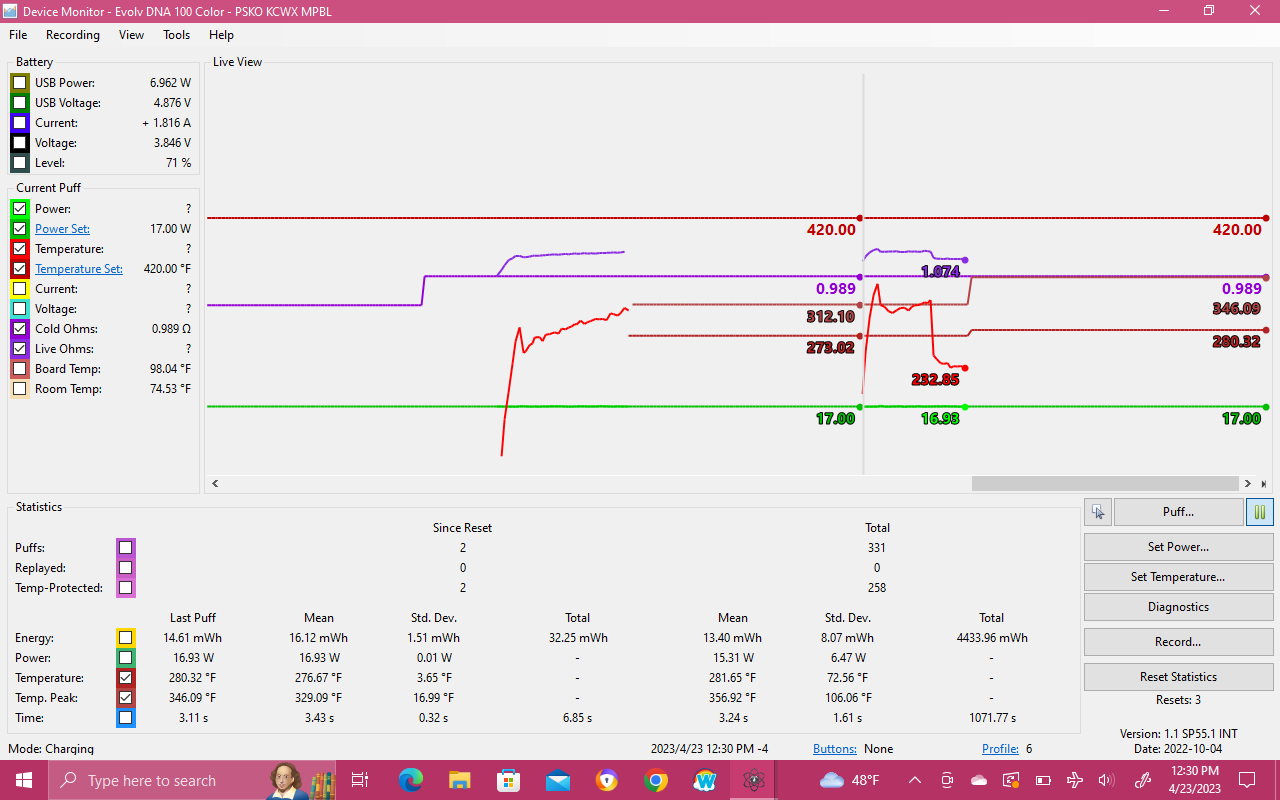1280x800 pixels.
Task: Click the pause live view icon
Action: click(x=1260, y=512)
